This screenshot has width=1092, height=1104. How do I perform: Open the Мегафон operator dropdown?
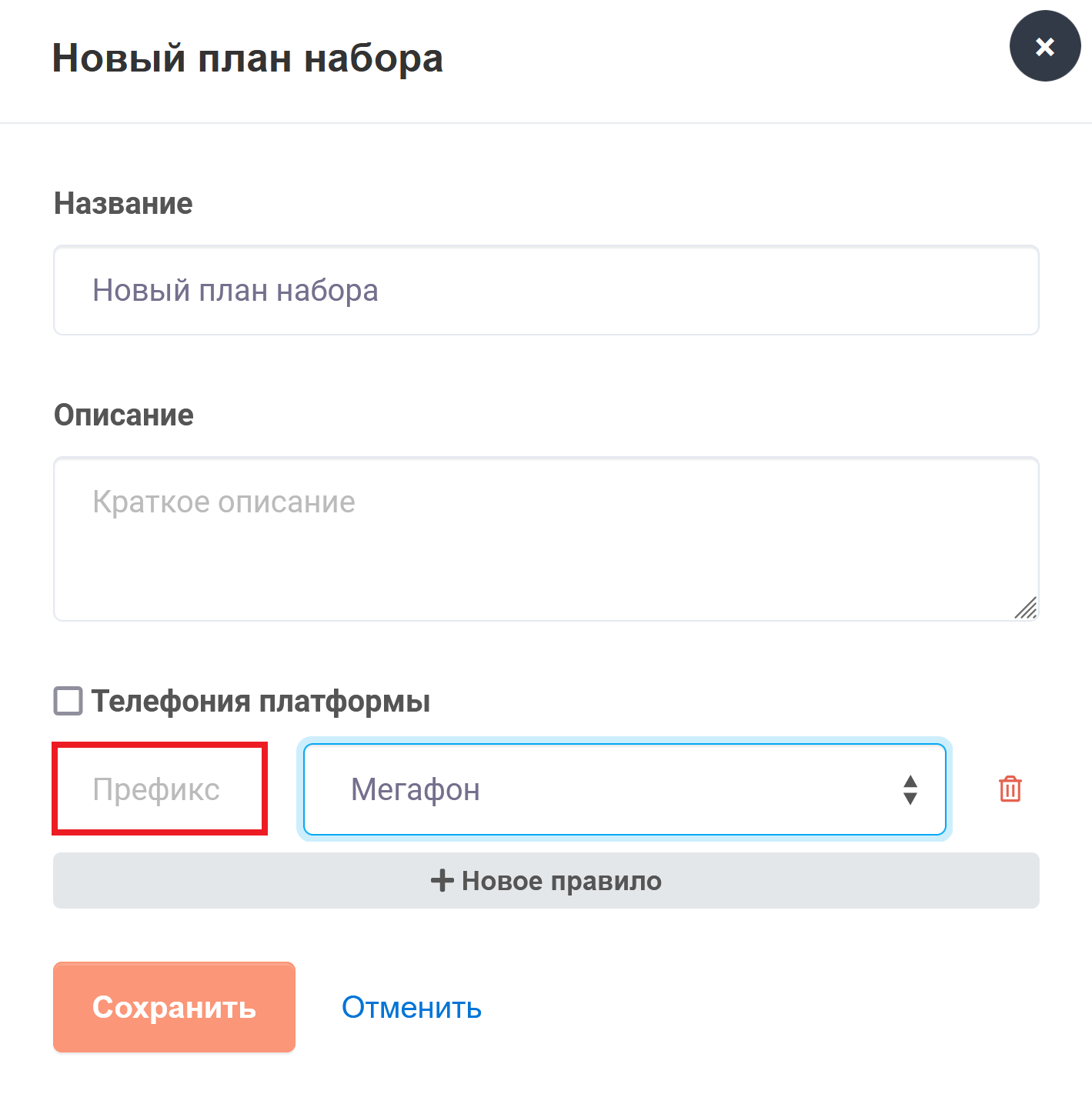point(625,789)
